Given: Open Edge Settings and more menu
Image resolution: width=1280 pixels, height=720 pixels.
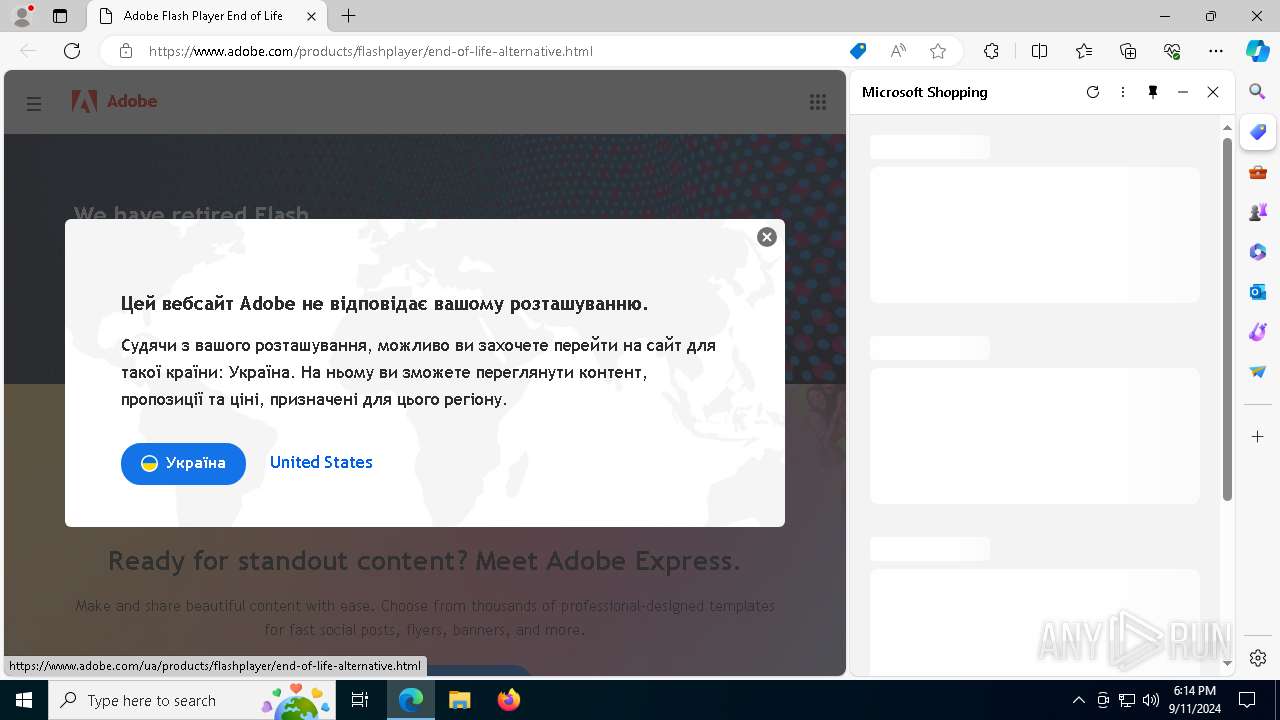Looking at the screenshot, I should click(x=1216, y=51).
